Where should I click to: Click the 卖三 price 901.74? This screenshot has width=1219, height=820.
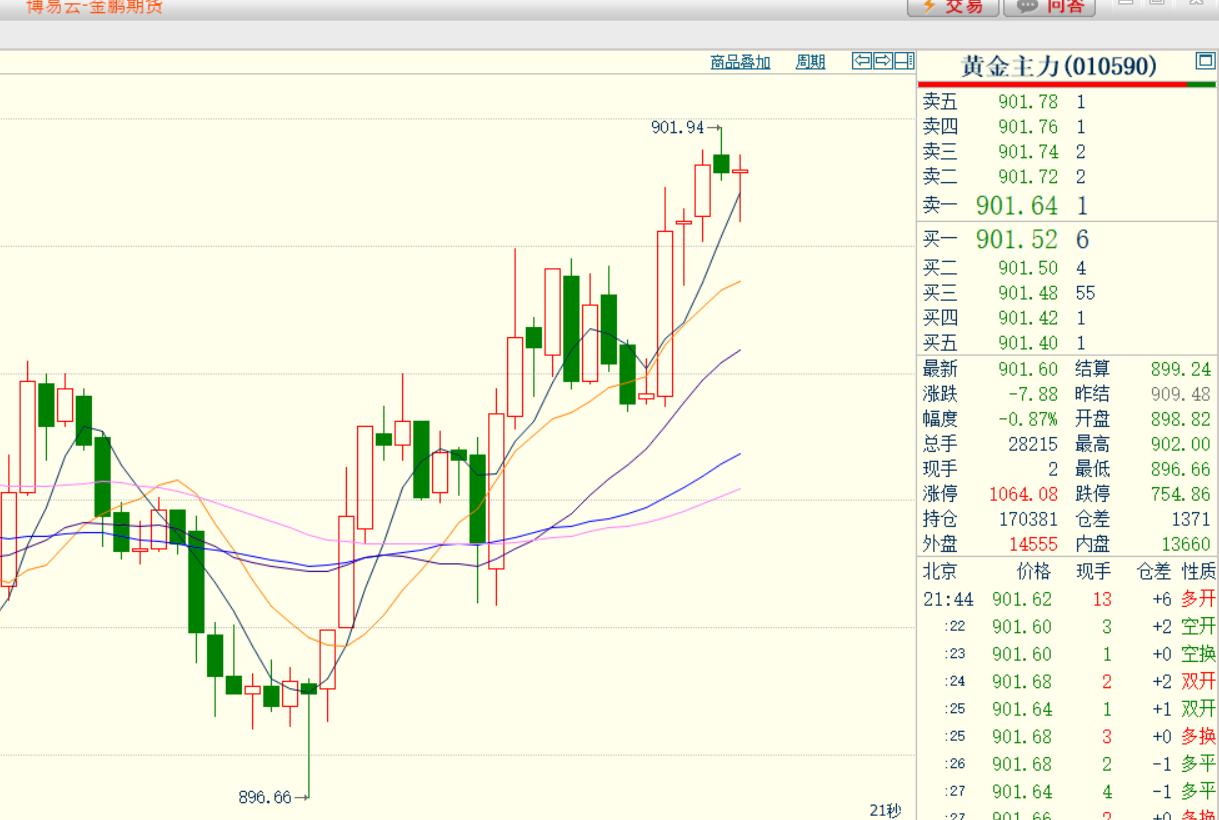[x=1027, y=152]
